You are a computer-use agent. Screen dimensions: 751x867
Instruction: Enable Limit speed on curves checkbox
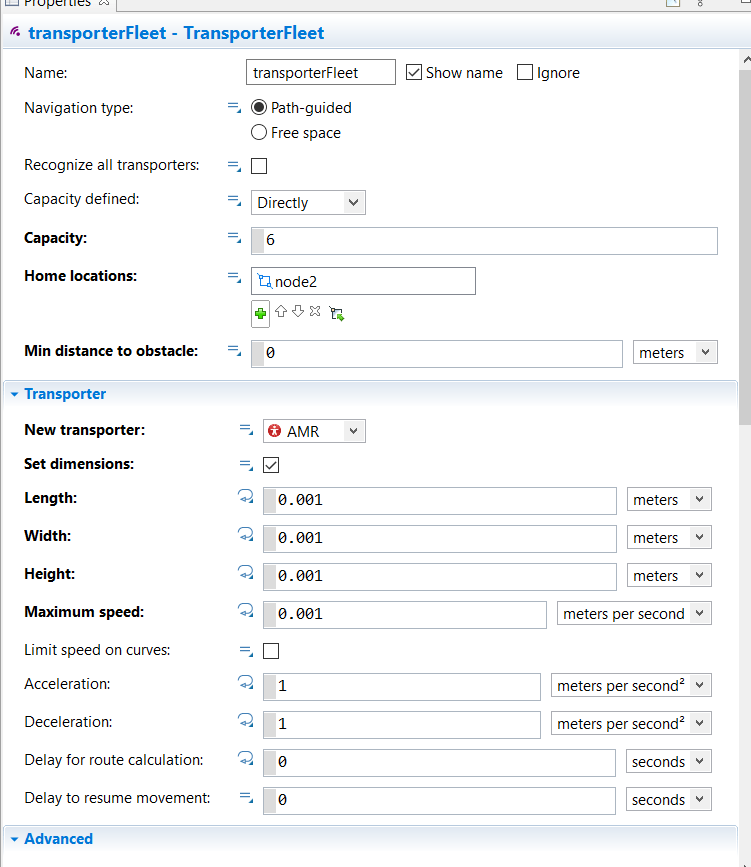click(271, 651)
